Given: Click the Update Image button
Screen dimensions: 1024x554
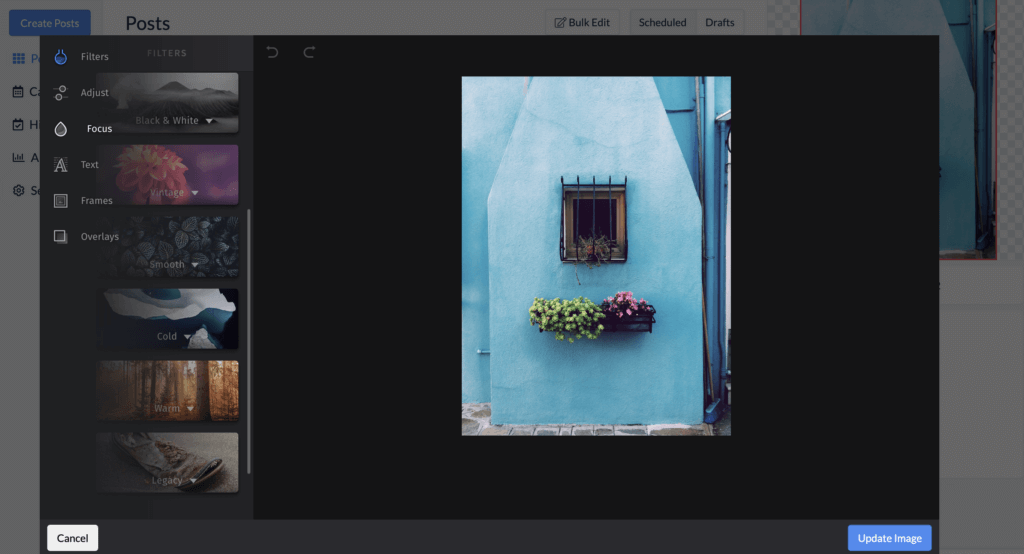Looking at the screenshot, I should (889, 538).
